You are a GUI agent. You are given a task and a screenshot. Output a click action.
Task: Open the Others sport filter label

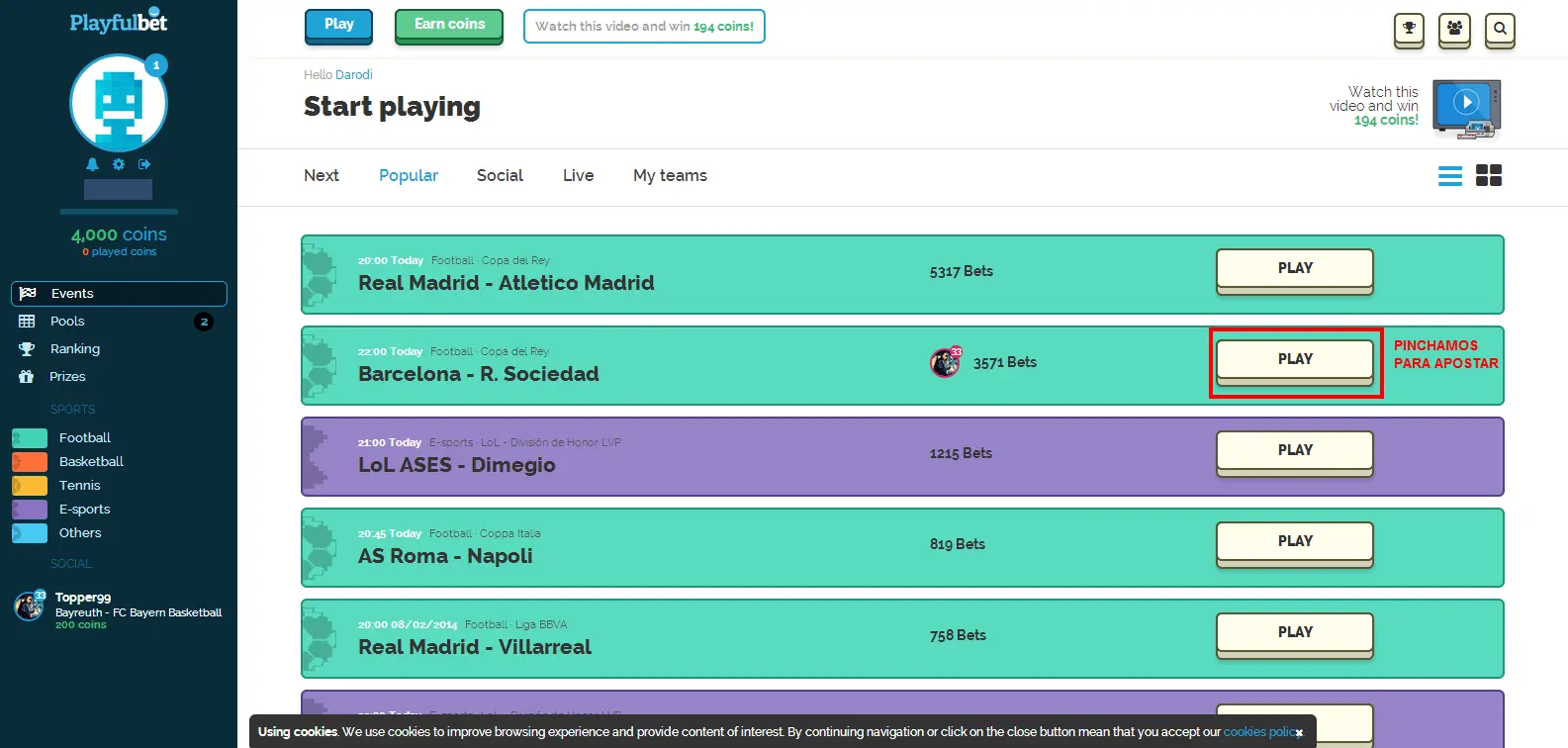(x=80, y=533)
